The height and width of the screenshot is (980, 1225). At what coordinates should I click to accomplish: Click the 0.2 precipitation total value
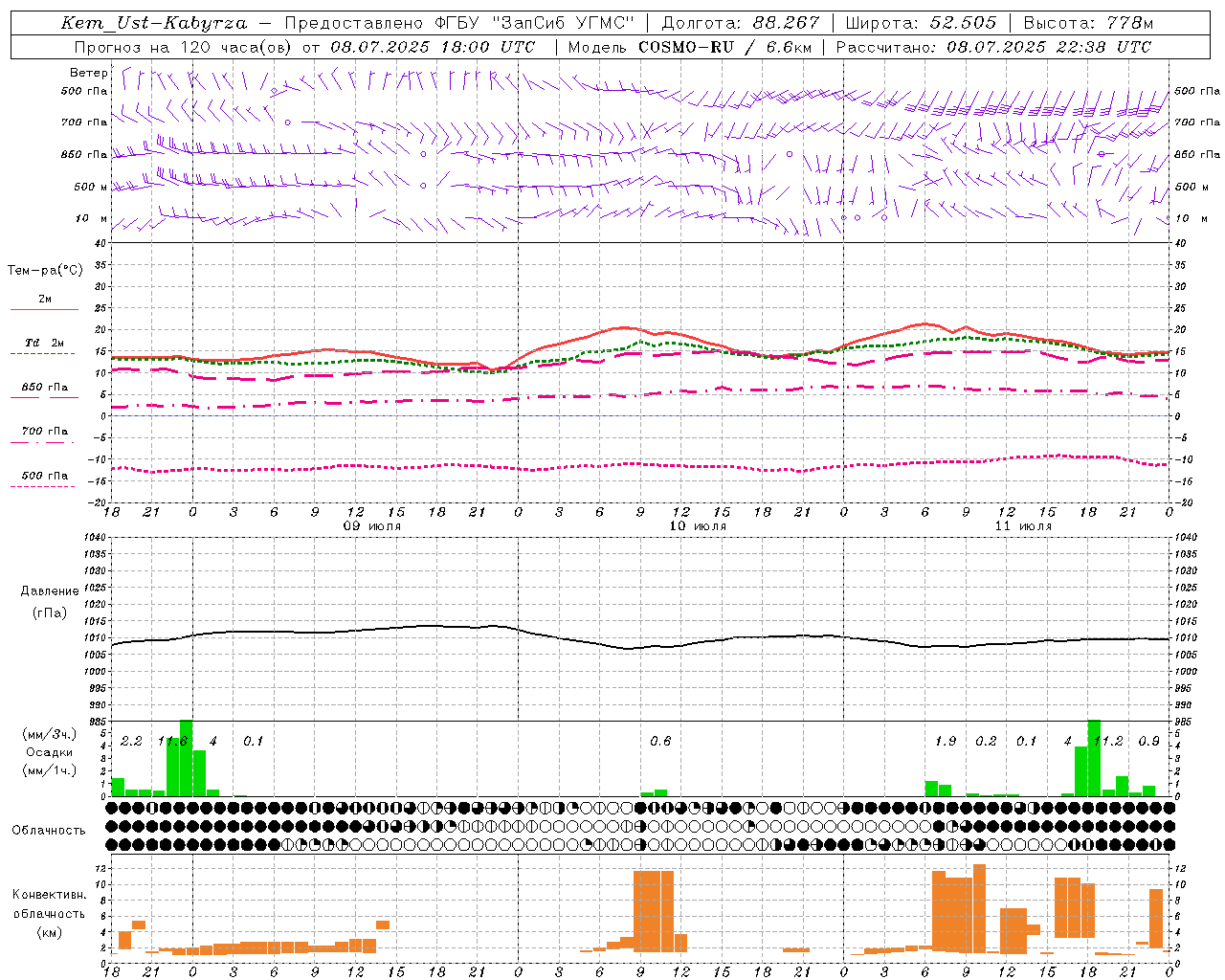point(986,742)
